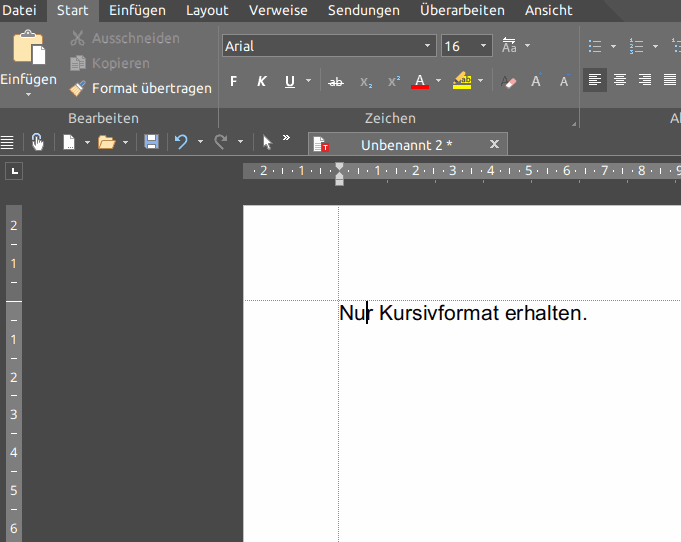Image resolution: width=681 pixels, height=542 pixels.
Task: Activate Format übertragen paintbrush
Action: tap(77, 89)
